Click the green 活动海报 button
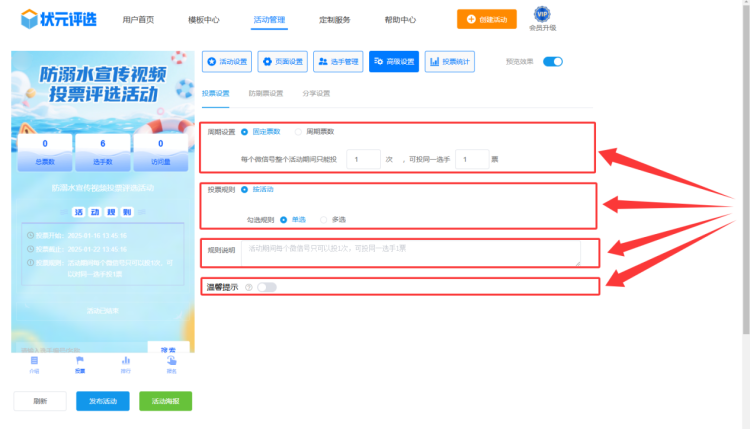 165,401
